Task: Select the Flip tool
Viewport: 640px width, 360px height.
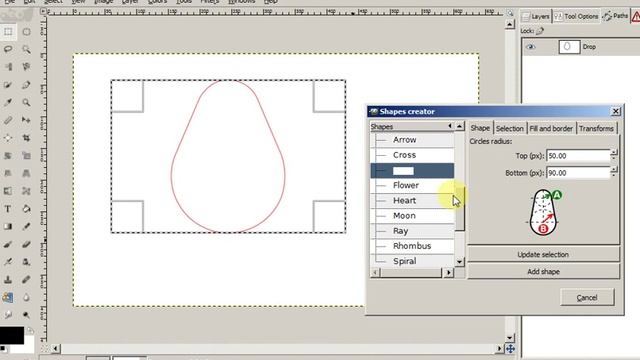Action: [x=8, y=191]
